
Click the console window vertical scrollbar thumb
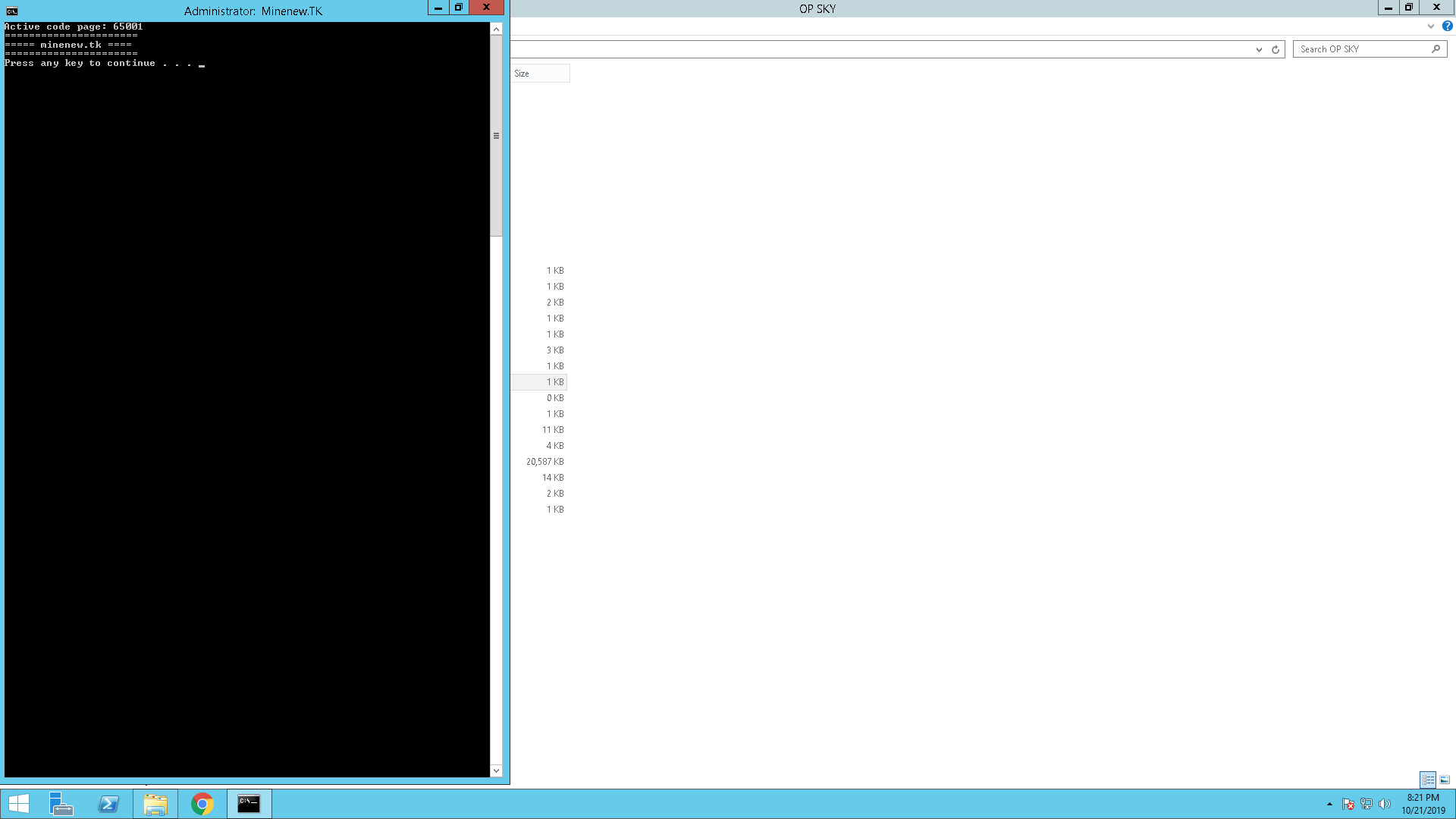tap(496, 136)
